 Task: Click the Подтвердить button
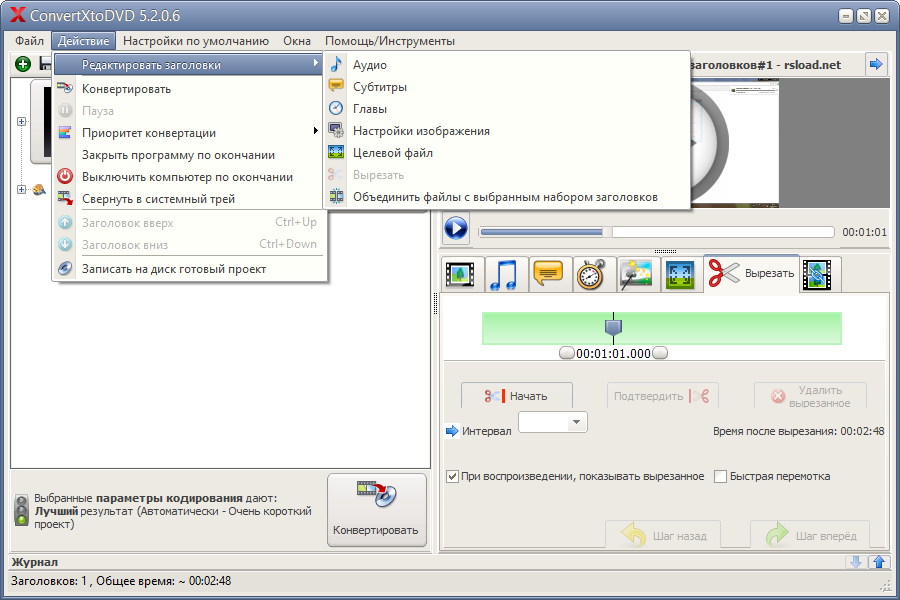662,396
